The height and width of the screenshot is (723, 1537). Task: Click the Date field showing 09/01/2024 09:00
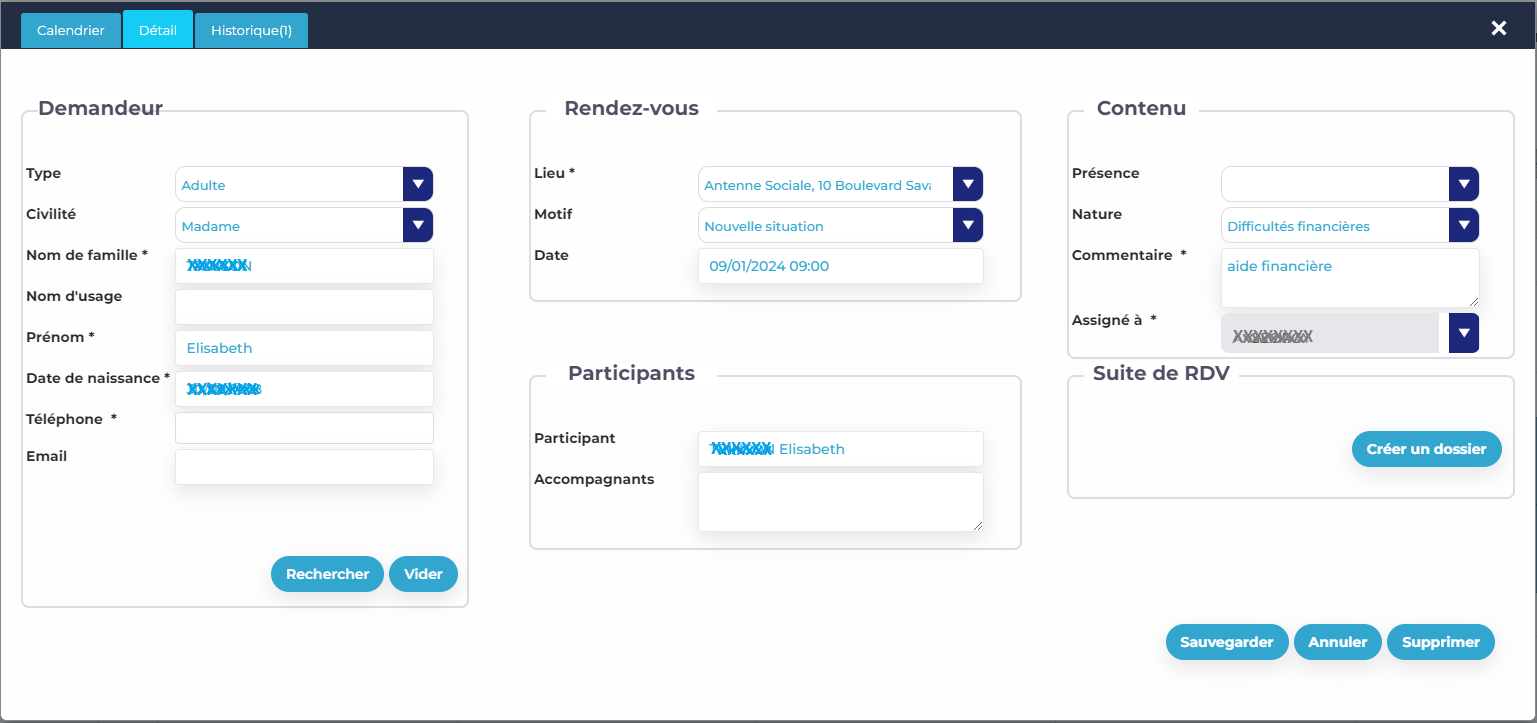[840, 266]
